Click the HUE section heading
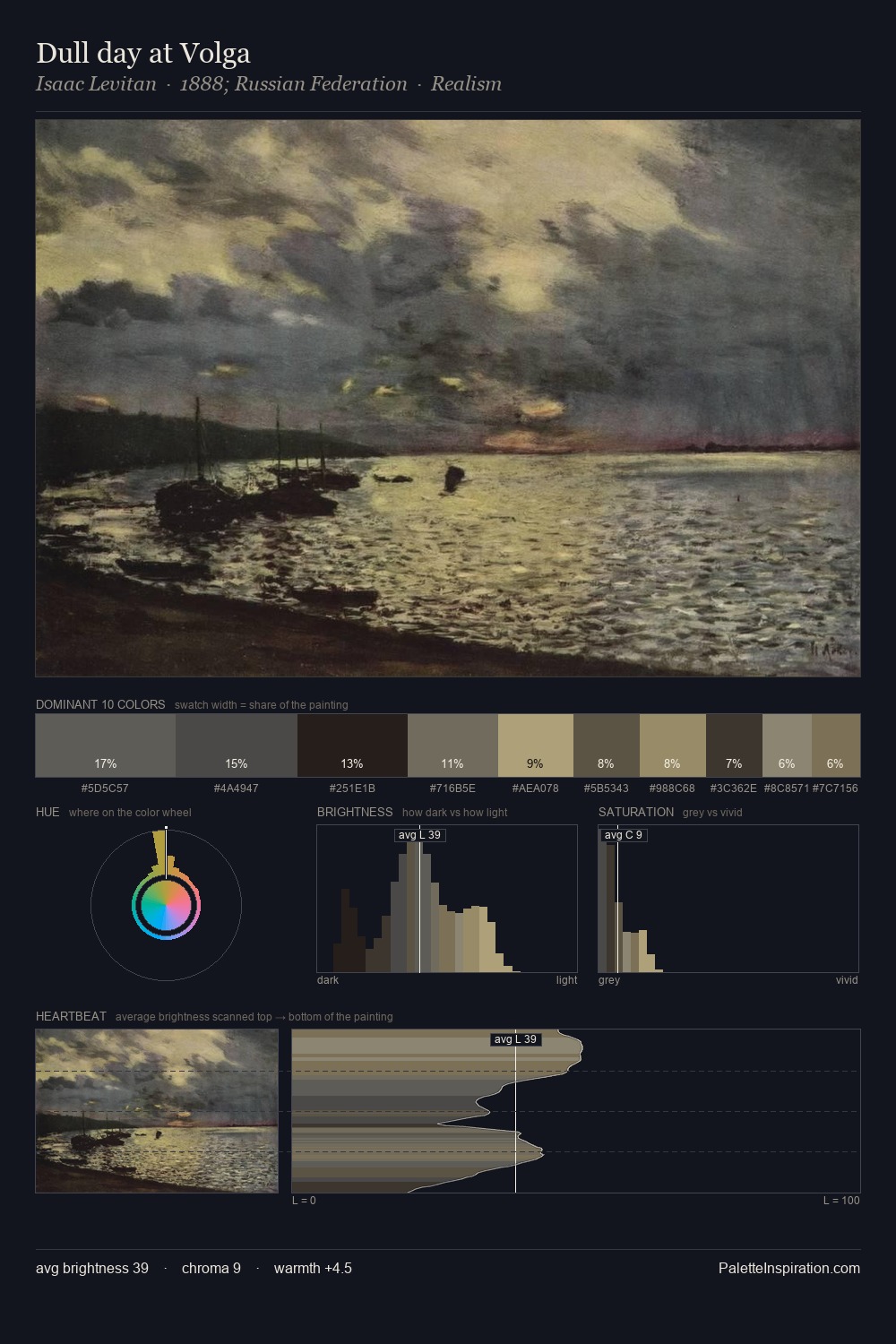 tap(47, 812)
